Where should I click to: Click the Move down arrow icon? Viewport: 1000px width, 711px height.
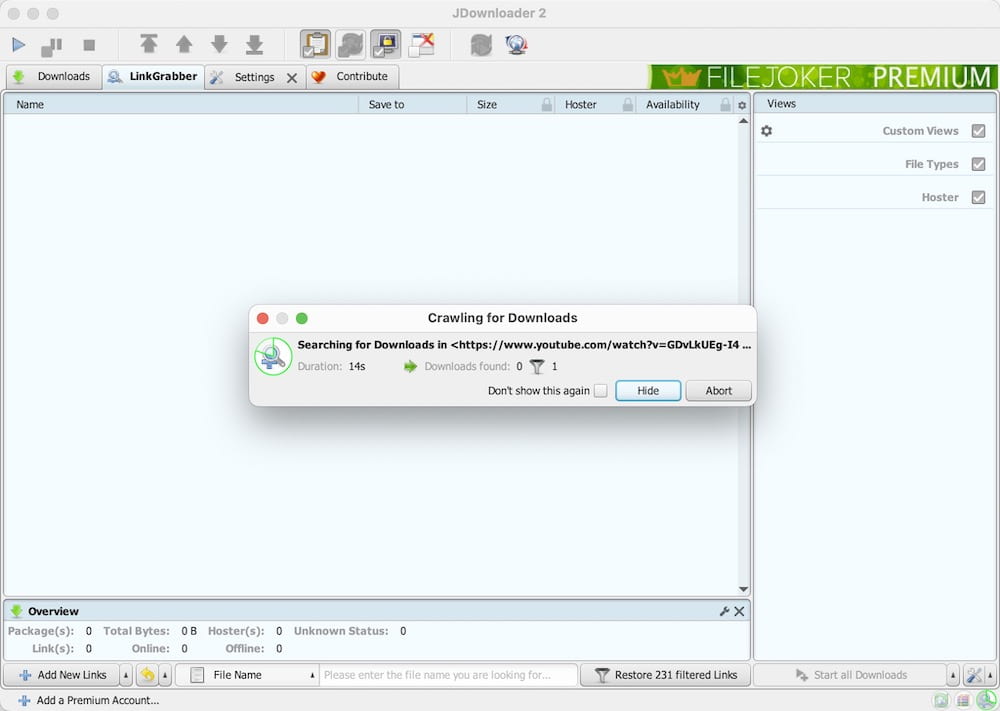[x=219, y=44]
